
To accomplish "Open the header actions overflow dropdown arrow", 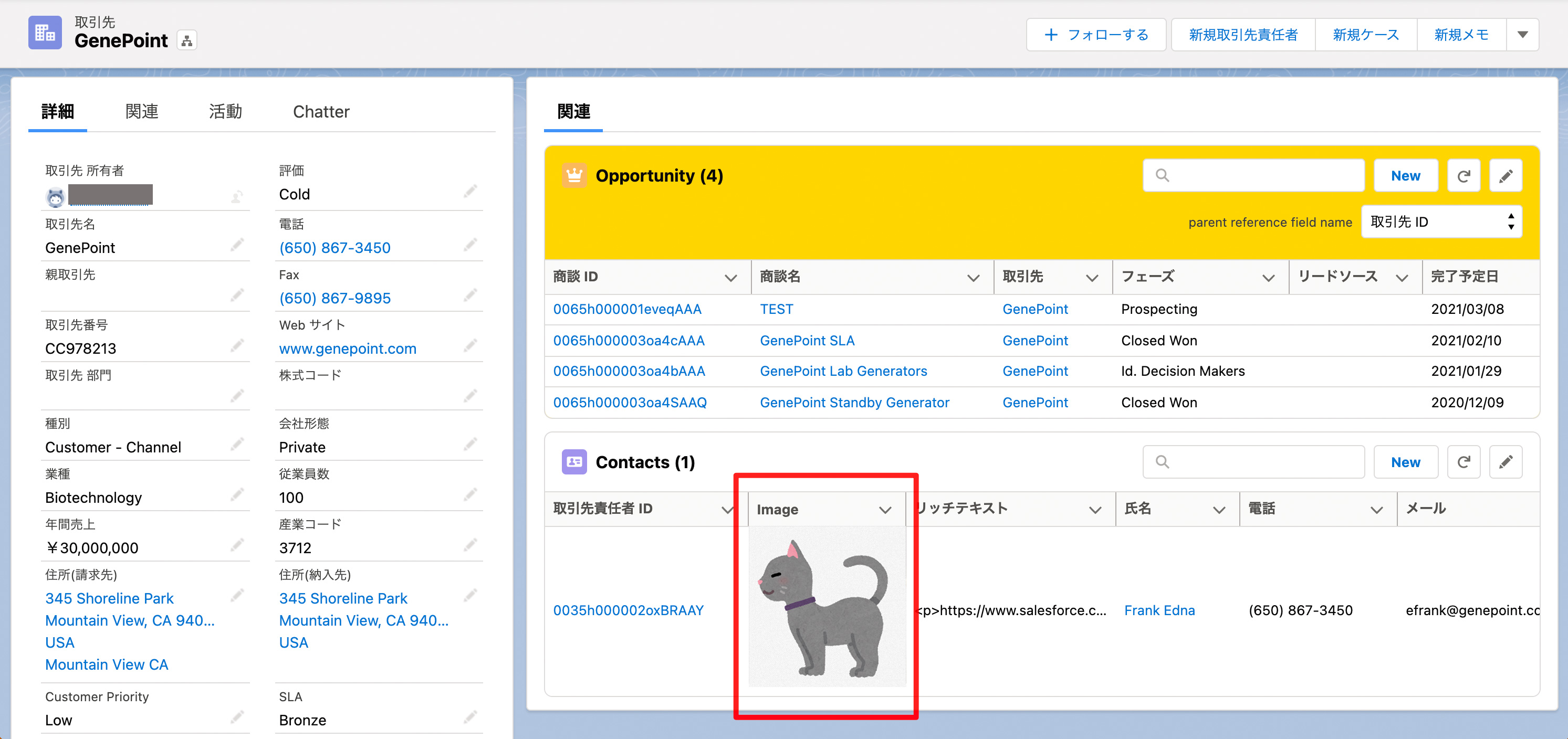I will 1522,35.
